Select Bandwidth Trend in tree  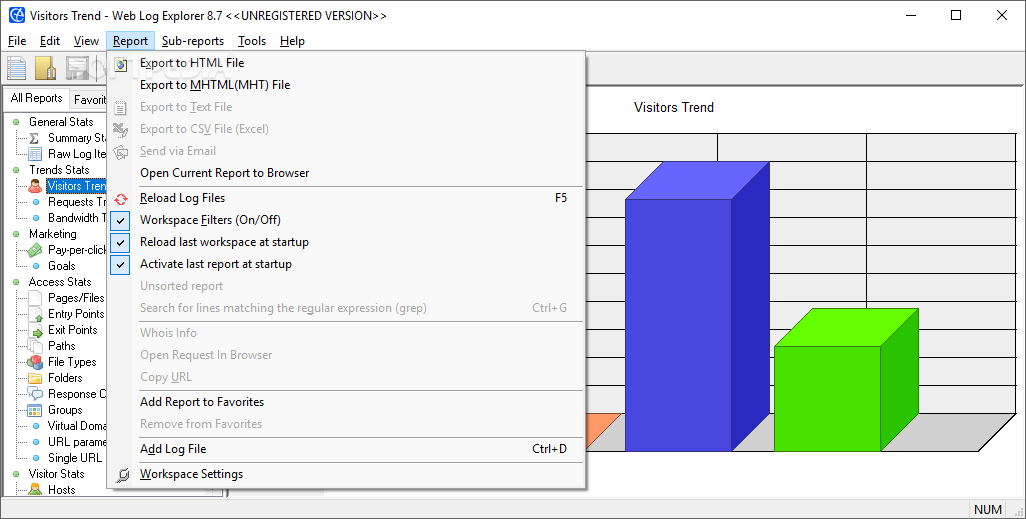coord(77,218)
